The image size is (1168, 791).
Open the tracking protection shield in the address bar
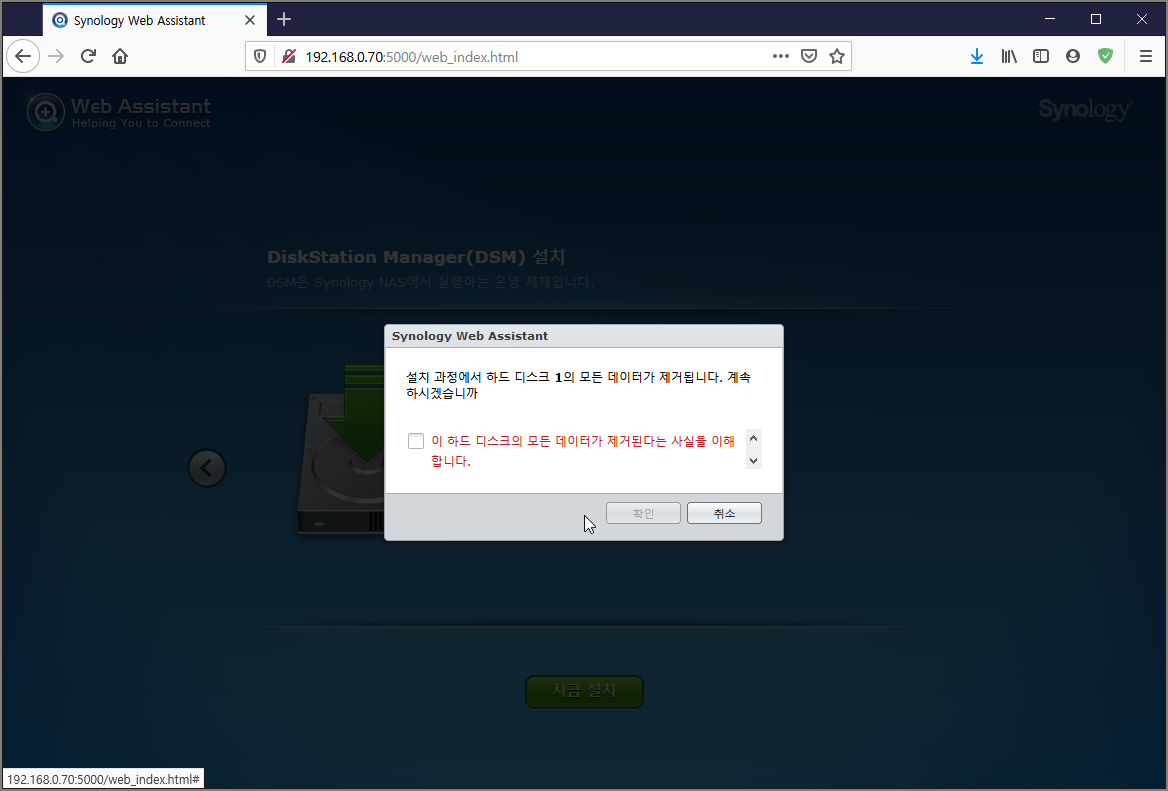click(x=260, y=57)
